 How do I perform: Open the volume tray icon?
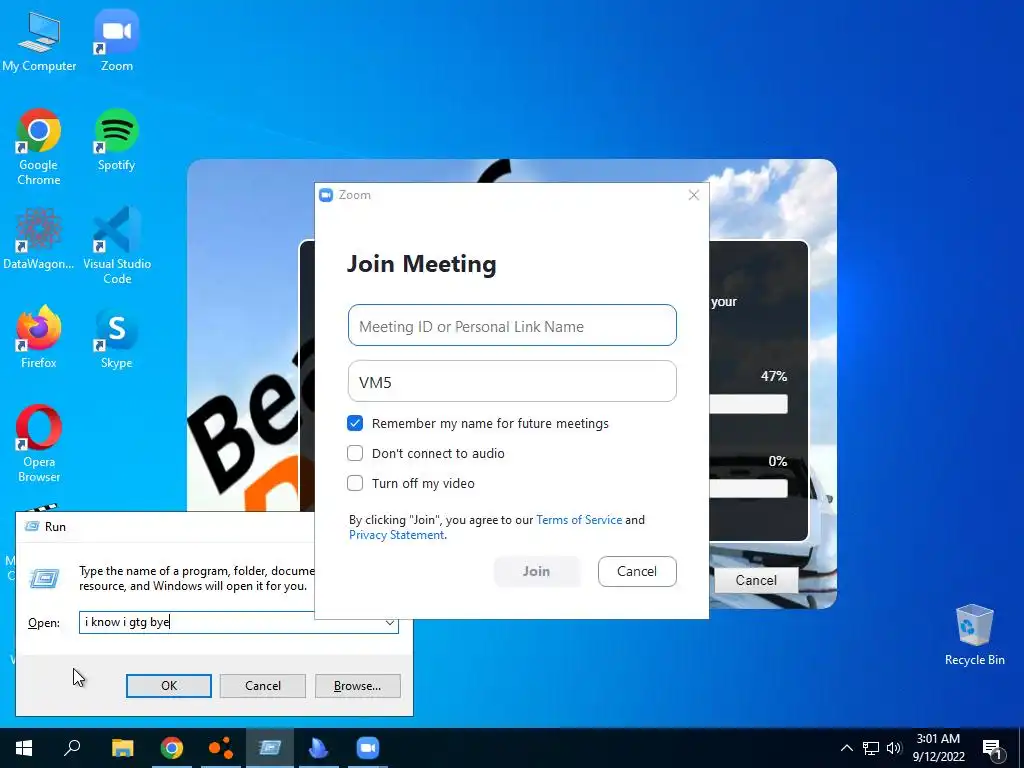click(893, 748)
